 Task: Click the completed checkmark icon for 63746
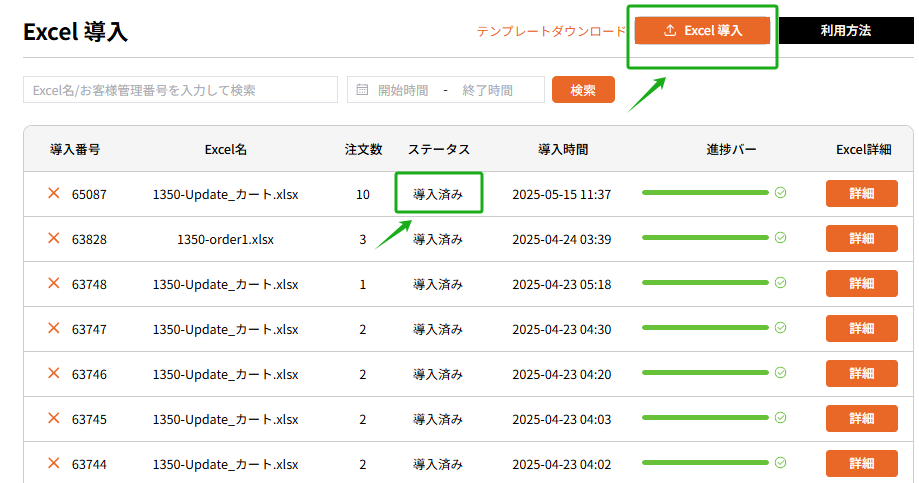click(x=780, y=373)
